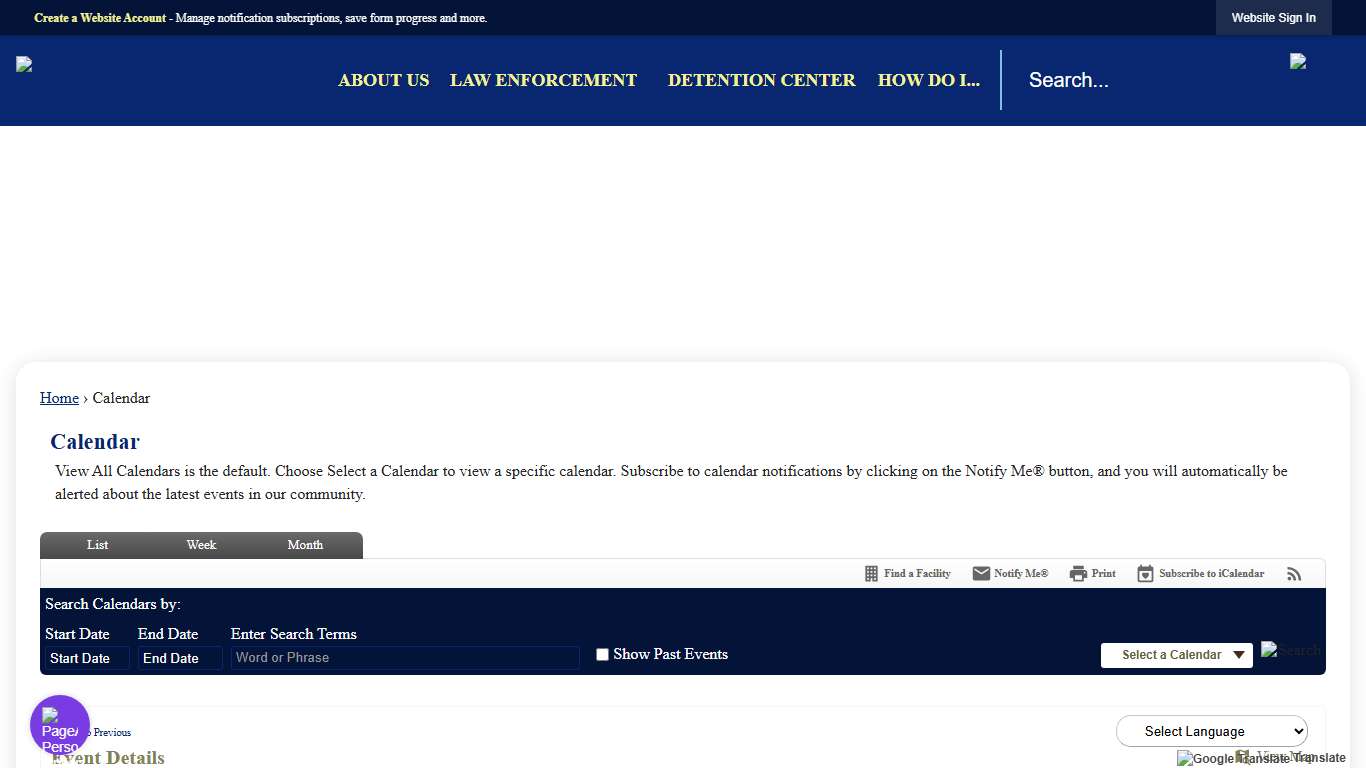Click the Find a Facility grid icon
1366x768 pixels.
point(871,574)
